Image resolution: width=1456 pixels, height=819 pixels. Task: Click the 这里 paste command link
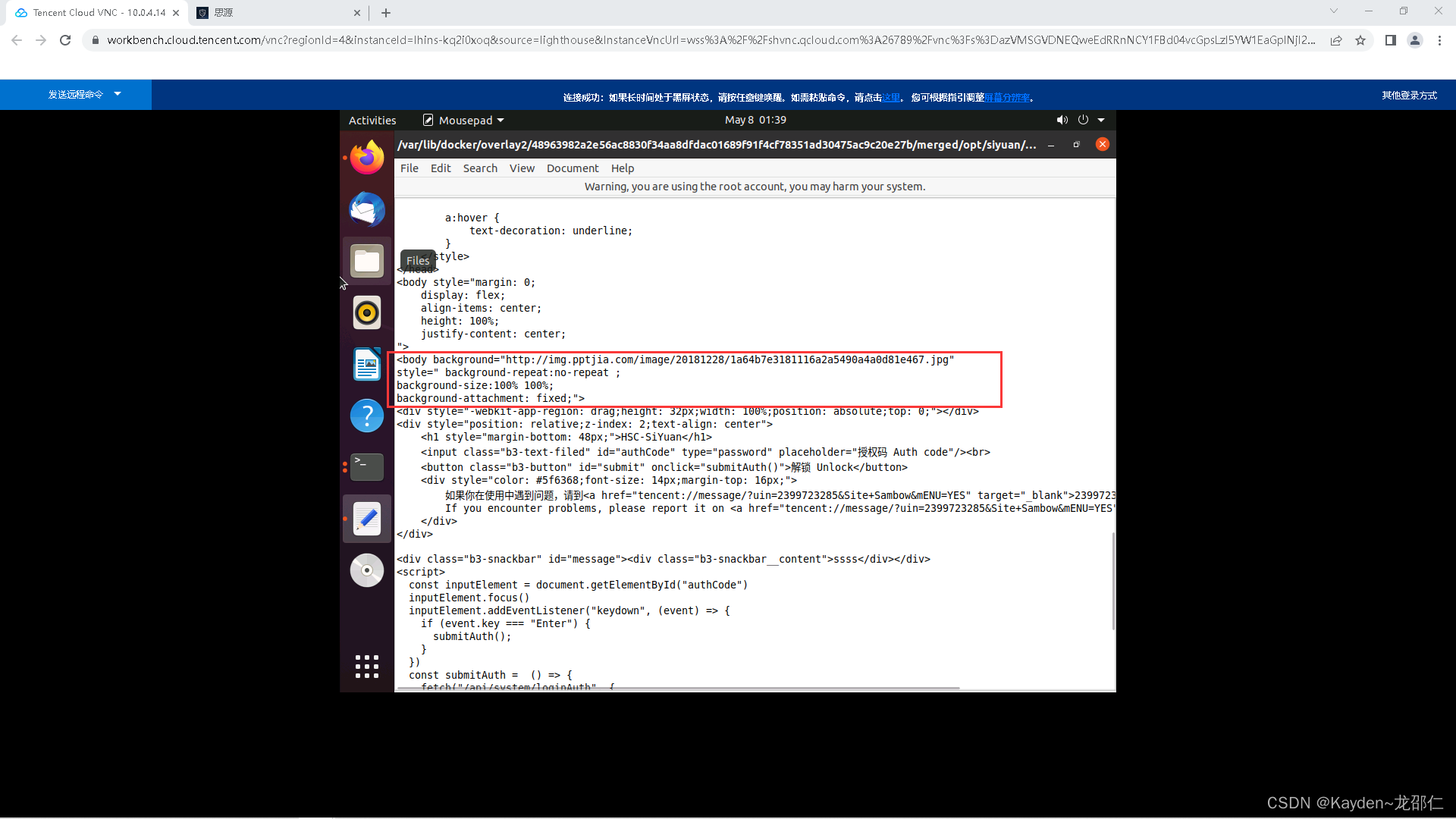[x=890, y=98]
